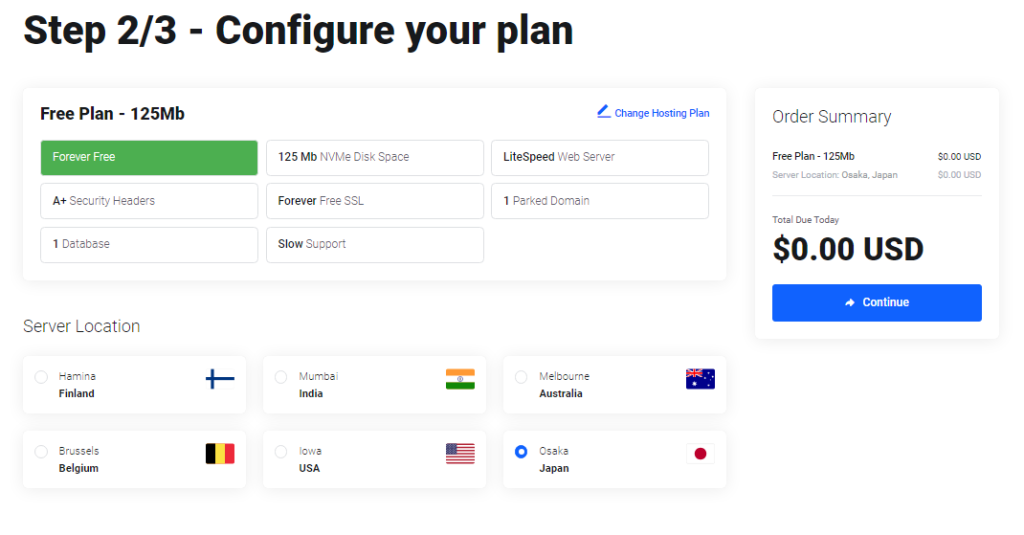
Task: Click the Australia flag icon
Action: tap(700, 379)
